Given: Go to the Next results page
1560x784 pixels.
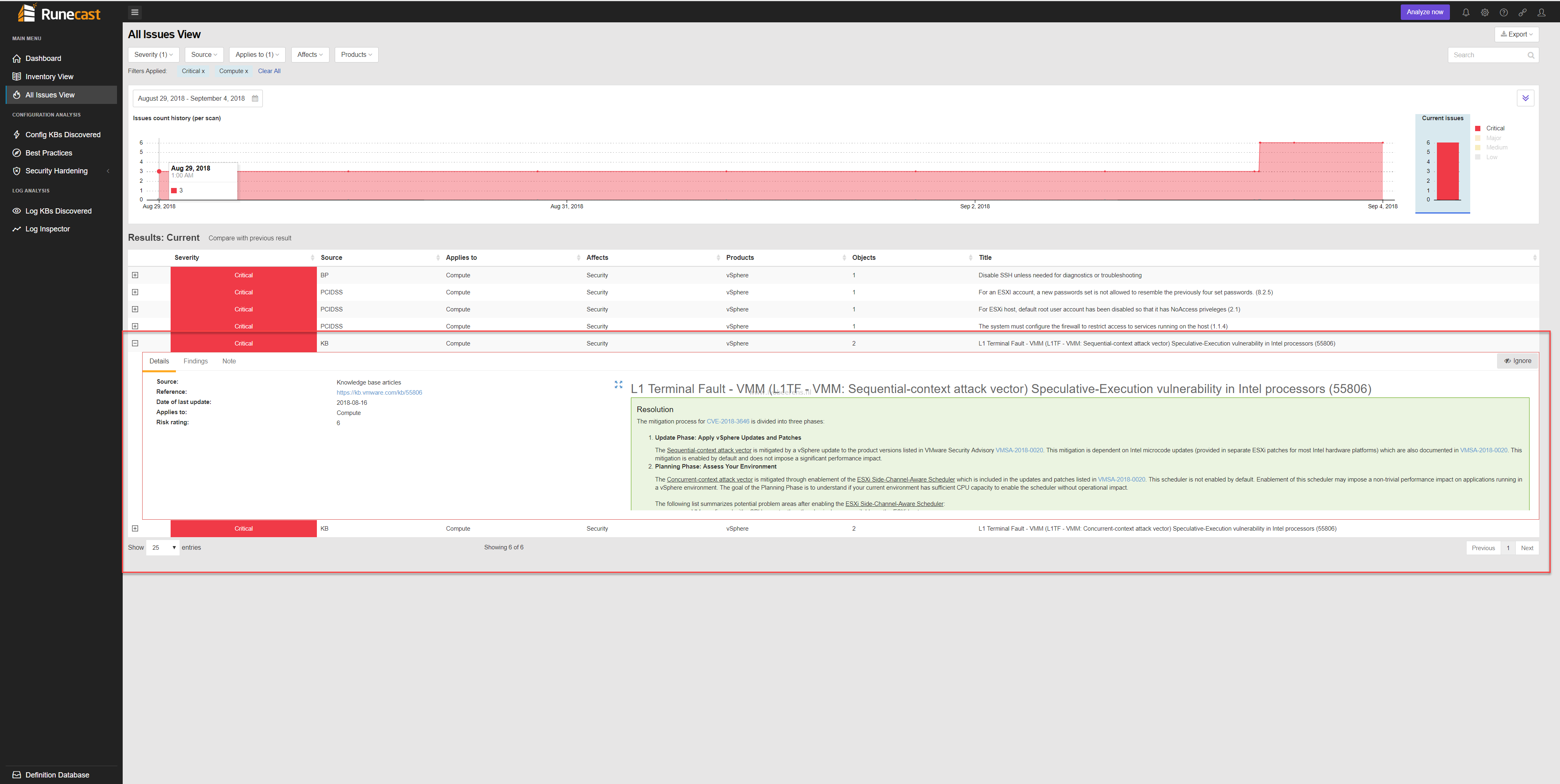Looking at the screenshot, I should pyautogui.click(x=1527, y=549).
